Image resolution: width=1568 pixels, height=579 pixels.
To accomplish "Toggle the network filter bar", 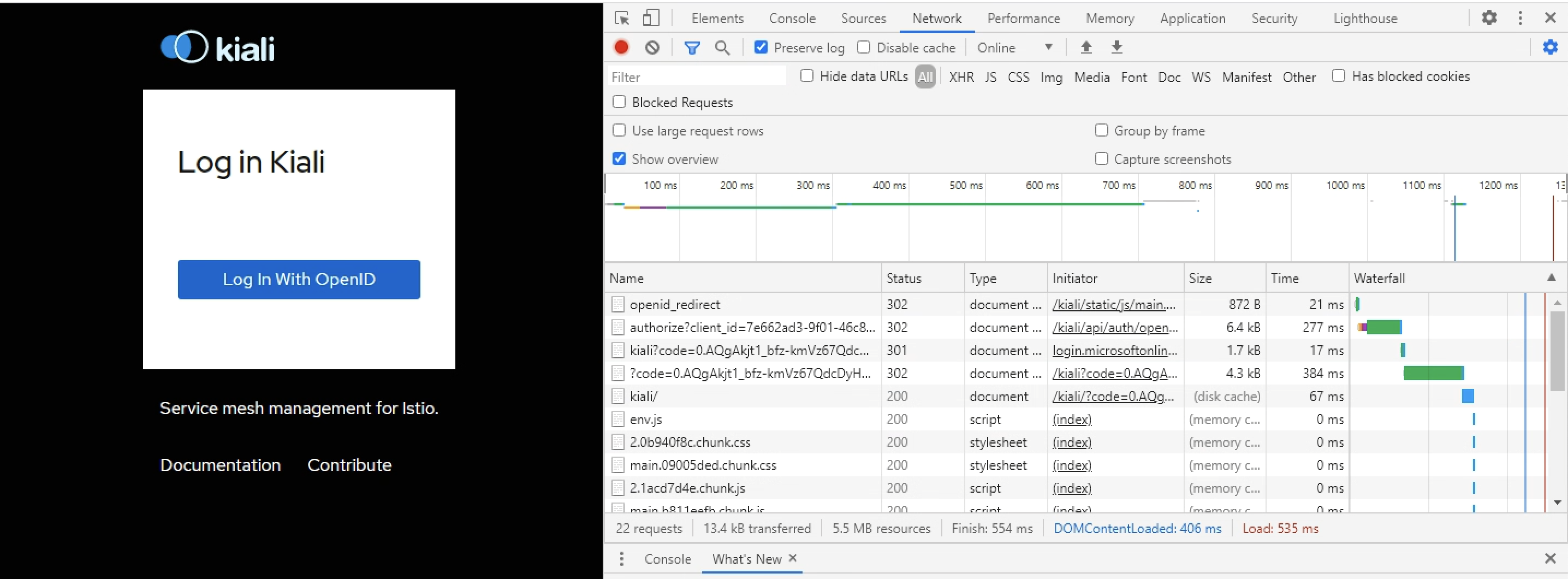I will click(x=692, y=47).
